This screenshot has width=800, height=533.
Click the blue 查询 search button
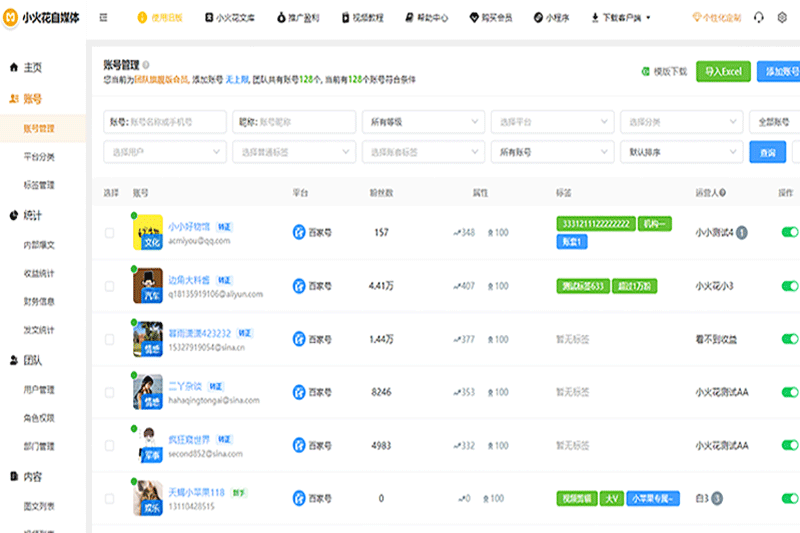pyautogui.click(x=767, y=153)
